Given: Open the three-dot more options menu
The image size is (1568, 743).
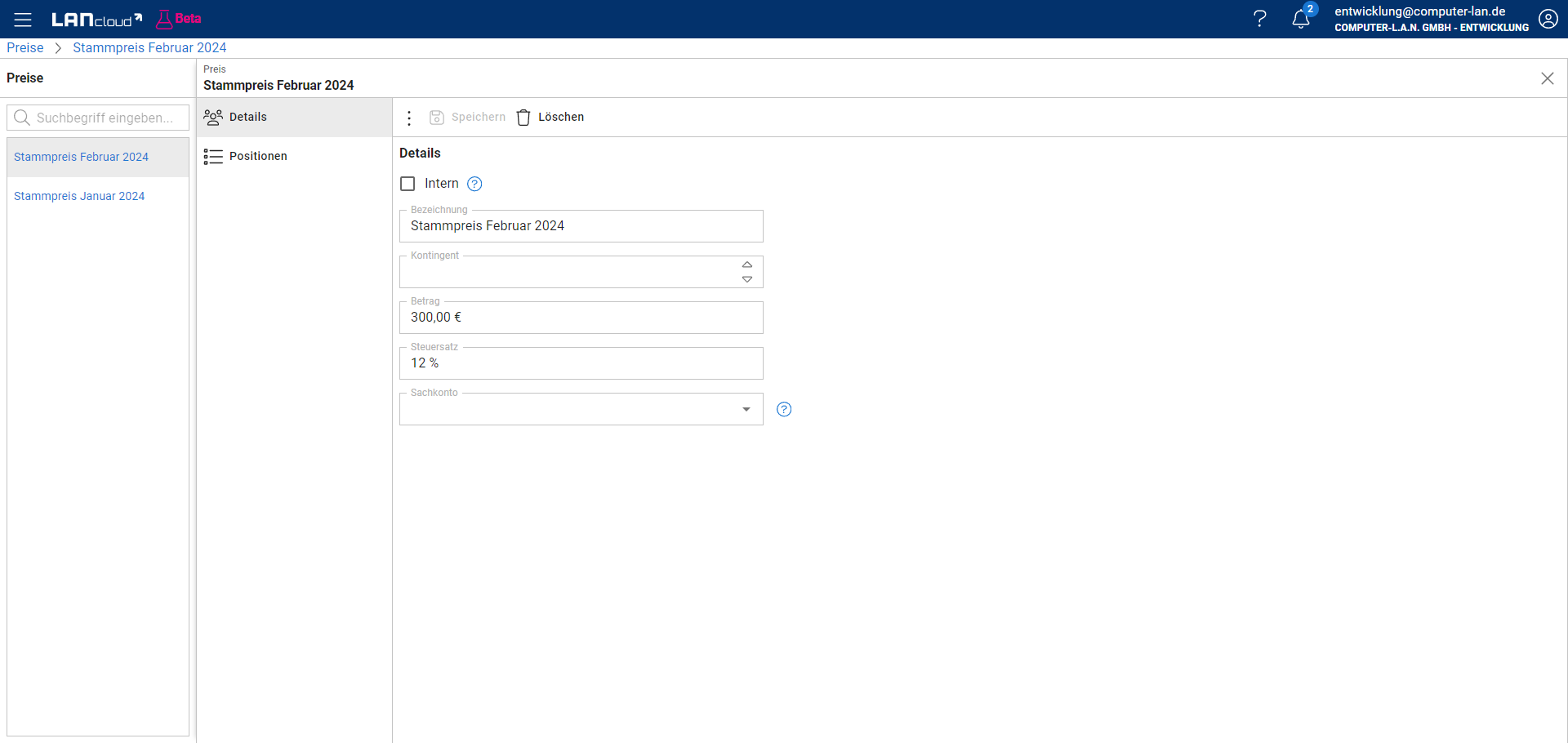Looking at the screenshot, I should [x=409, y=118].
